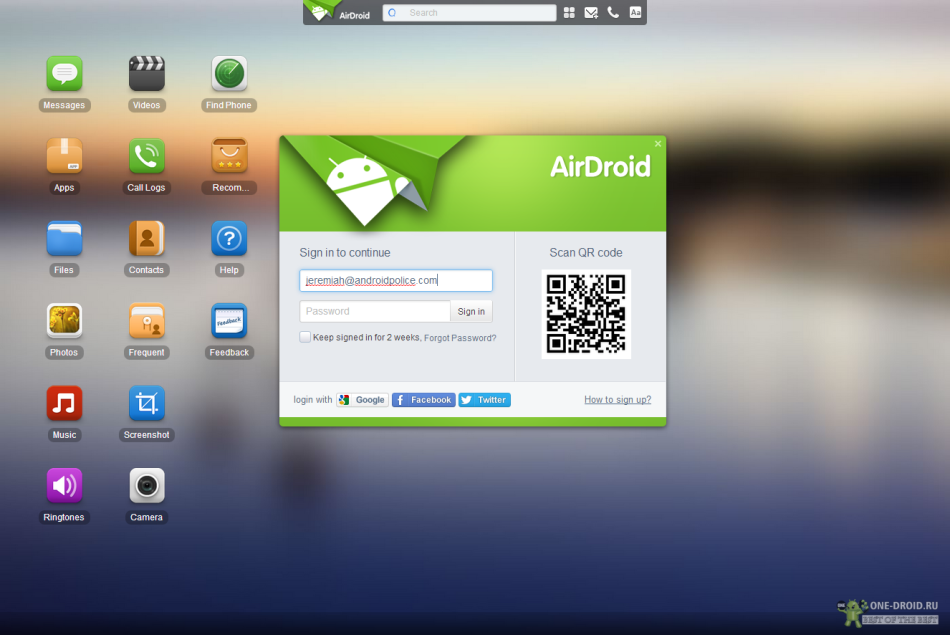Open the apps grid icon in top bar
The height and width of the screenshot is (635, 950).
569,13
